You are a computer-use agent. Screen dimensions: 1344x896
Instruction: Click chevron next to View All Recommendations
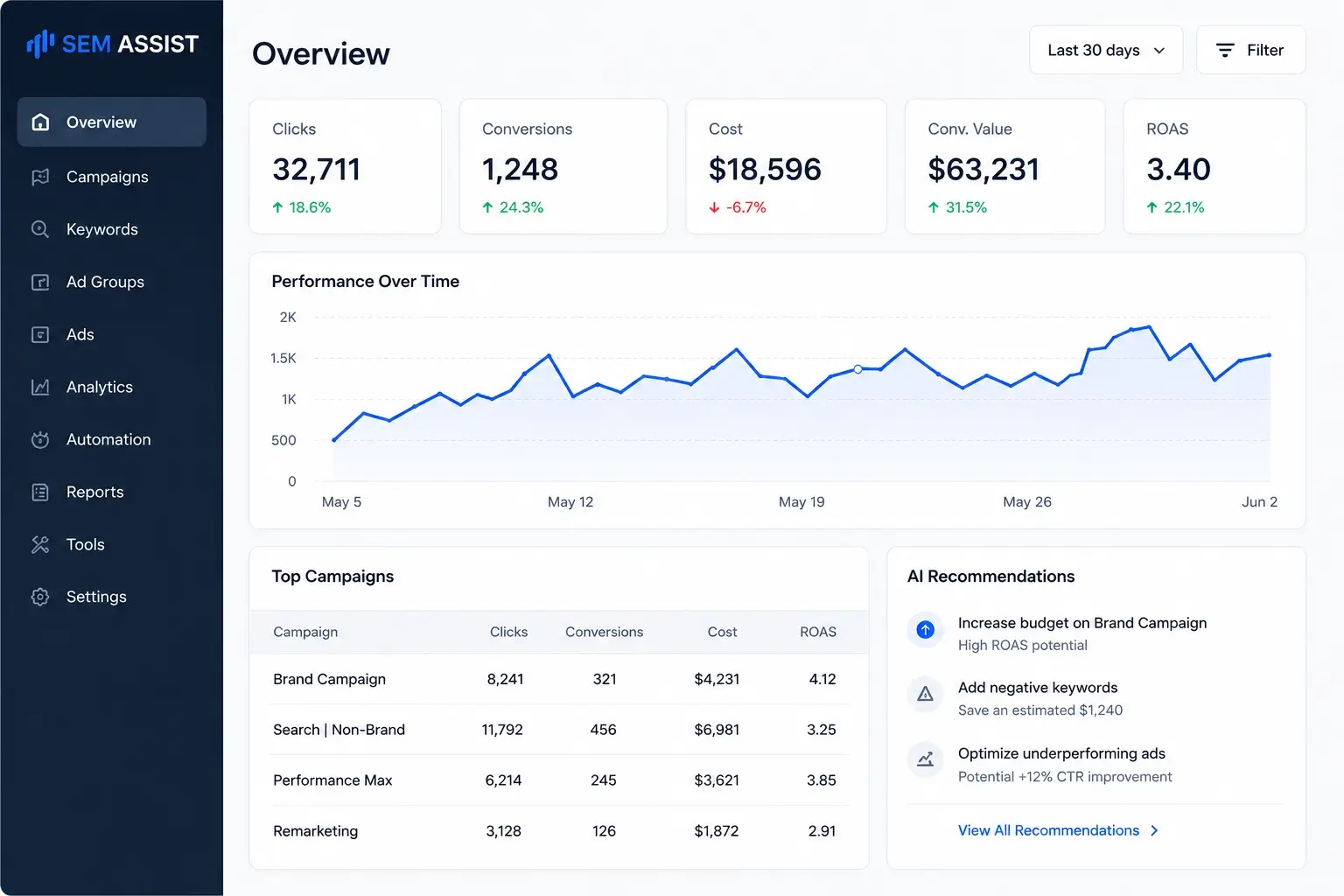[x=1154, y=830]
